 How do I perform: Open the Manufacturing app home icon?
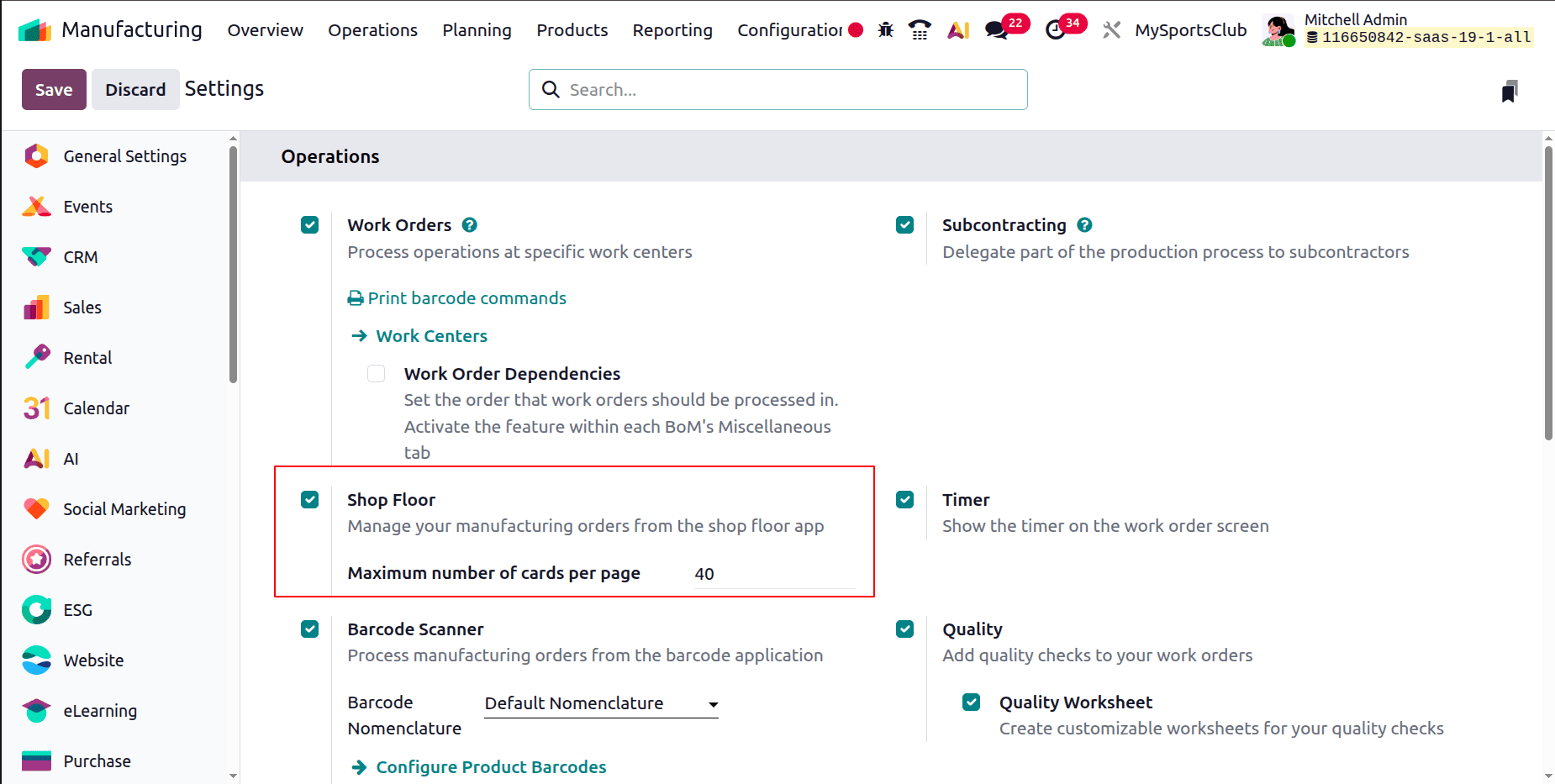(35, 30)
